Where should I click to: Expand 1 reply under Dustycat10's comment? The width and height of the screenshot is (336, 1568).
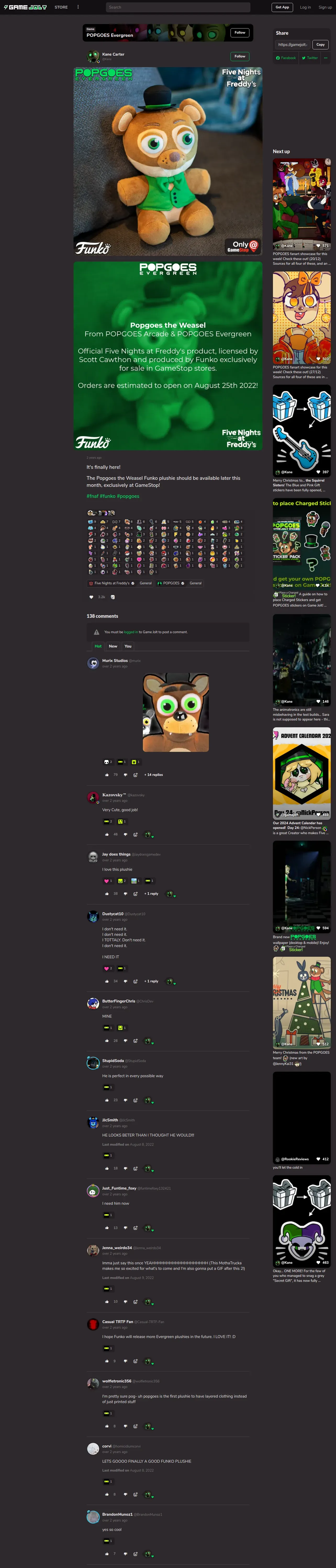click(151, 981)
